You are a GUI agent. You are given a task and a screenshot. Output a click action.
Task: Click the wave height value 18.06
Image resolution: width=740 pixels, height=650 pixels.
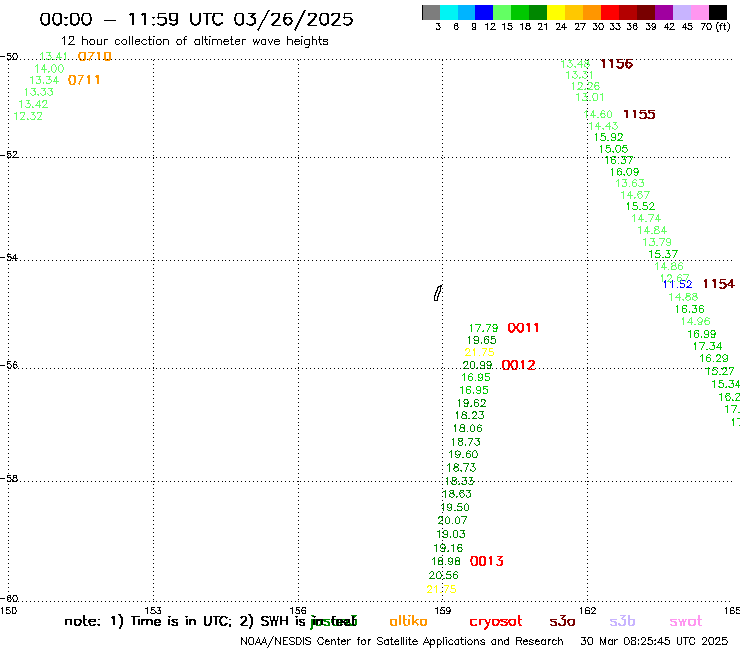[468, 428]
